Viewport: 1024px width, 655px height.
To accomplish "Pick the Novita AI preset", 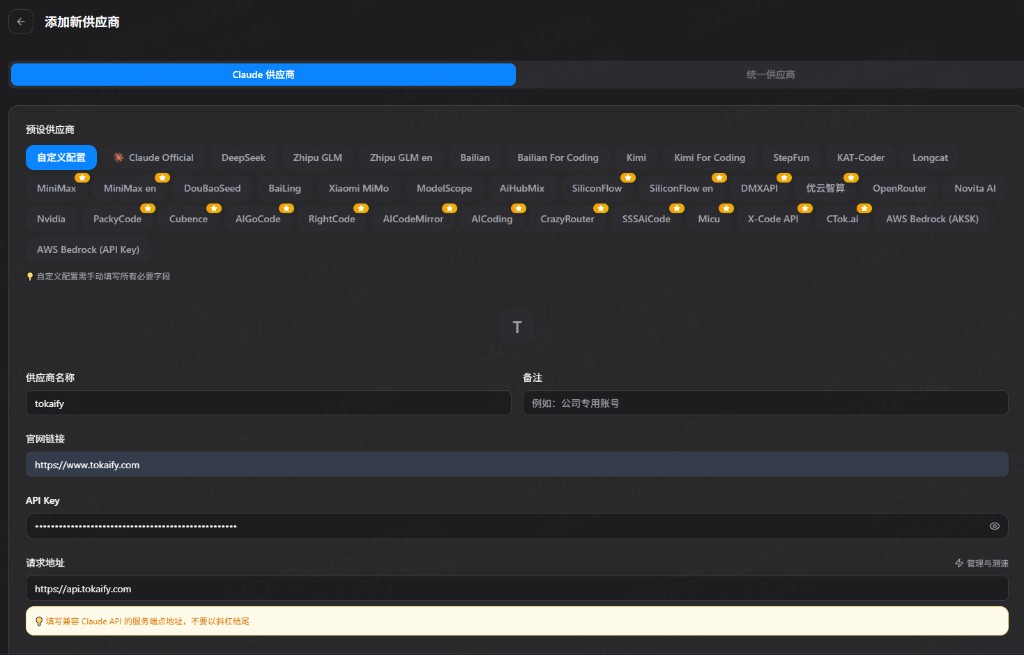I will point(975,188).
